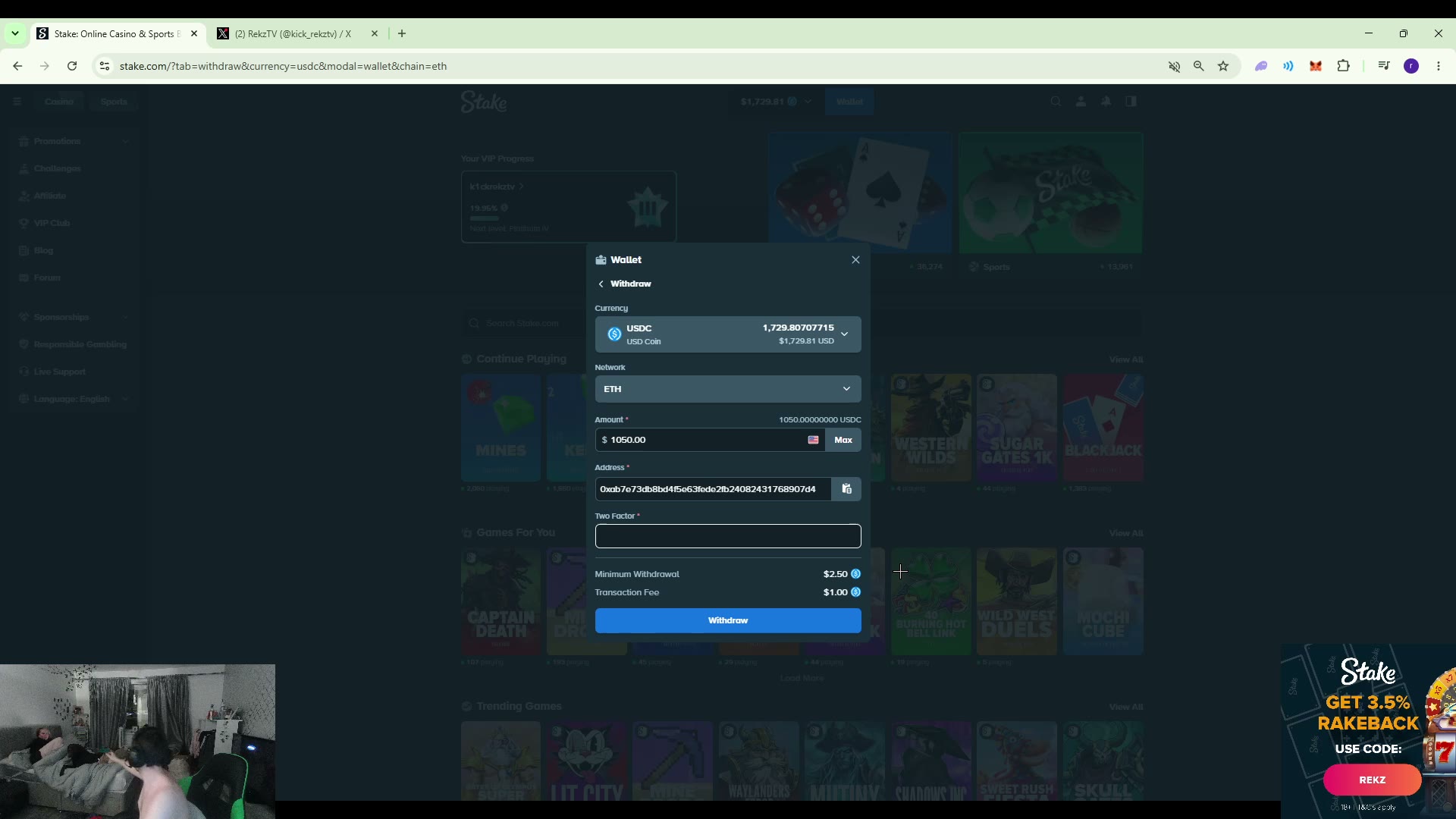The image size is (1456, 819).
Task: Switch to the Sports tab
Action: (114, 102)
